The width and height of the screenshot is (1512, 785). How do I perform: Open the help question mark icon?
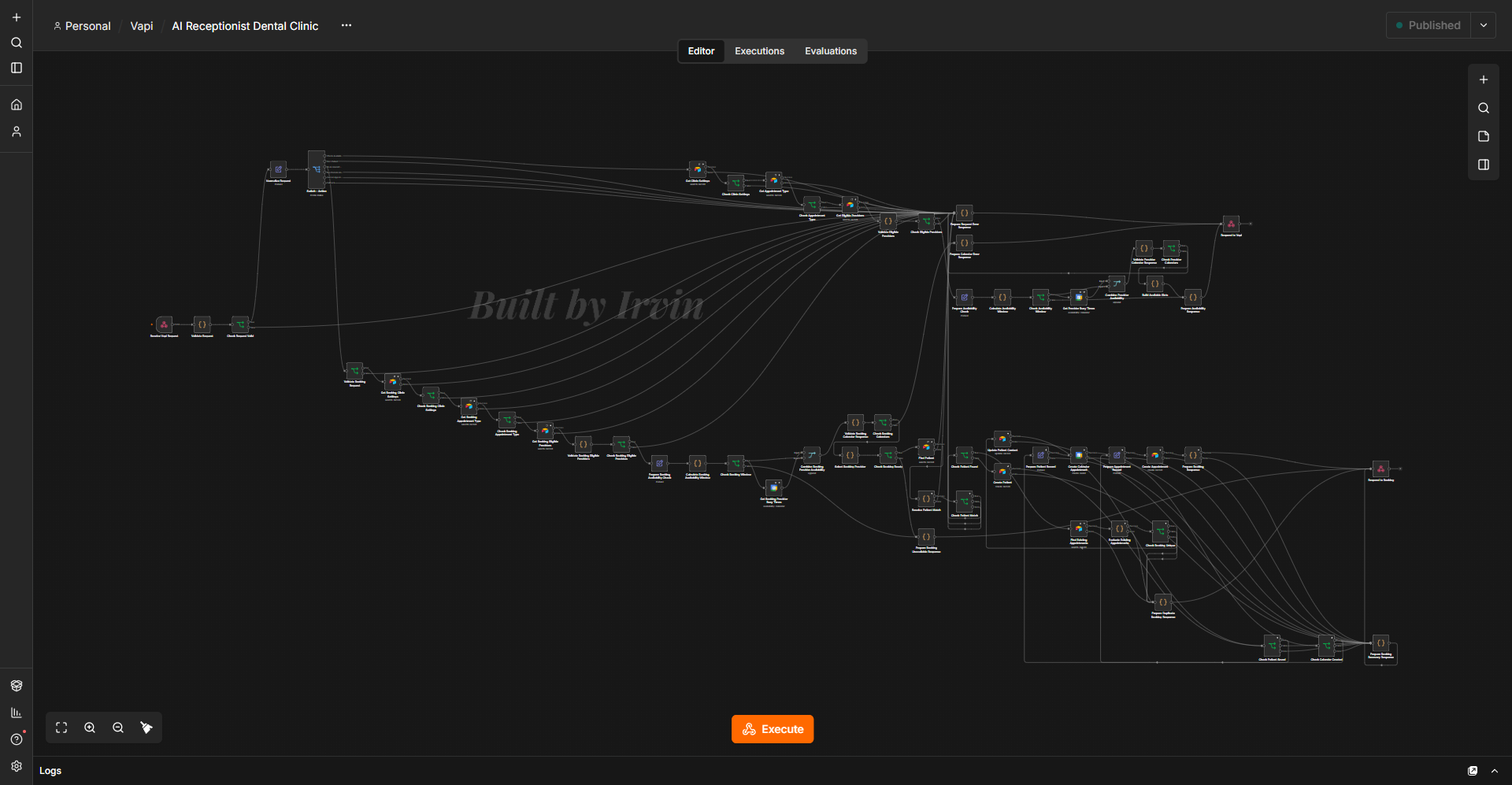tap(17, 739)
